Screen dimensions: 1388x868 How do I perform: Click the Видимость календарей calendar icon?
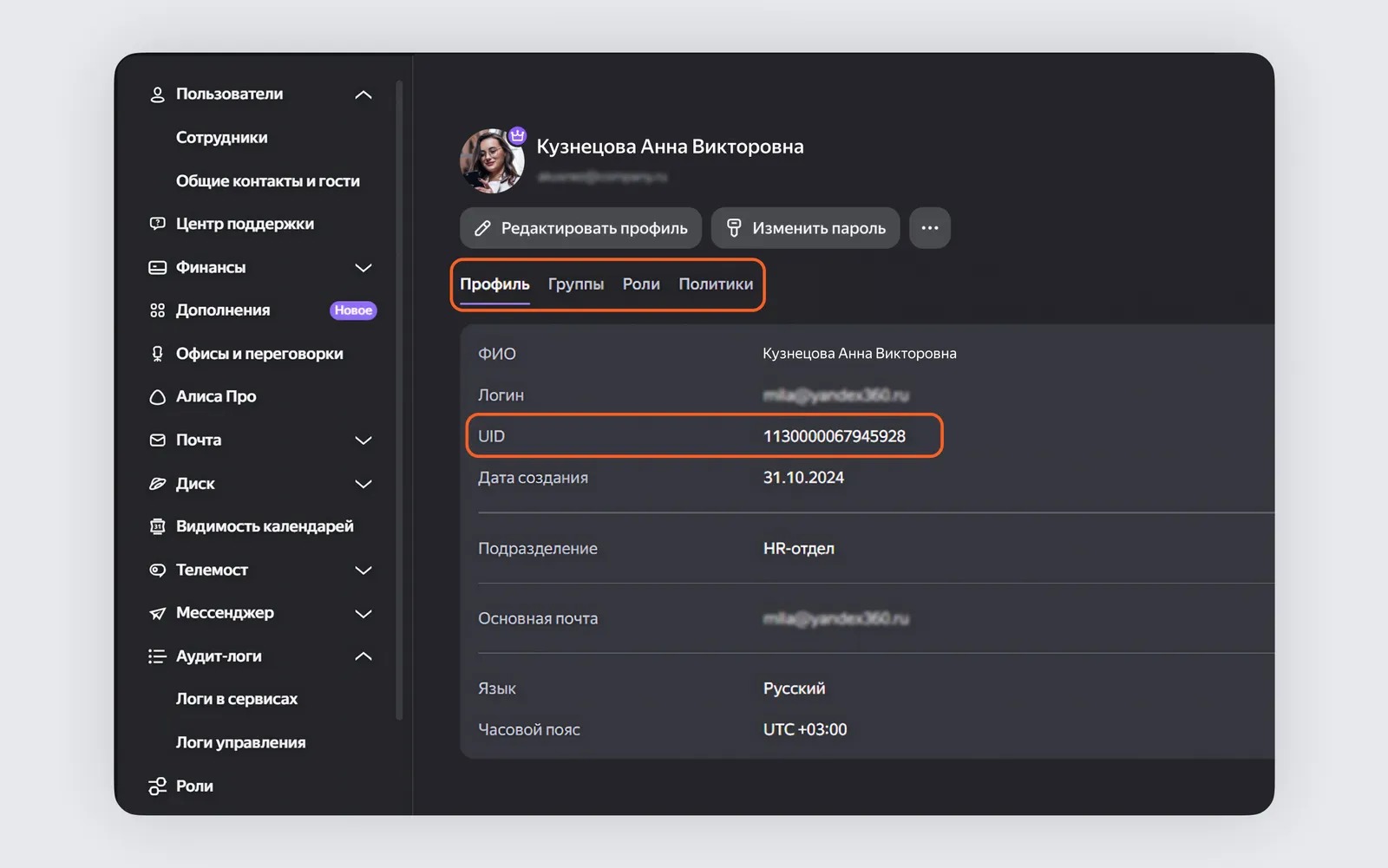[x=157, y=526]
